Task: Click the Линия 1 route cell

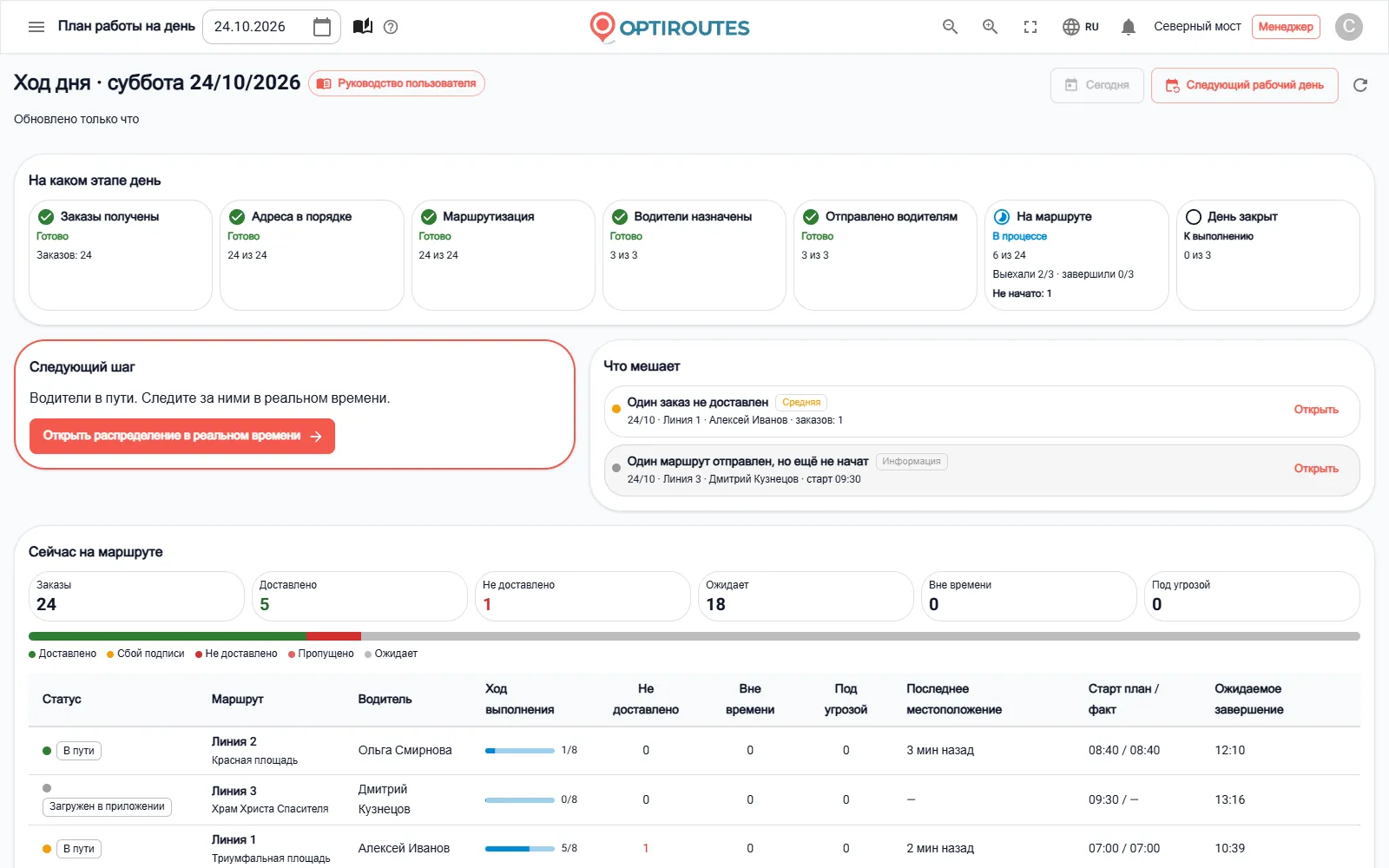Action: point(271,849)
